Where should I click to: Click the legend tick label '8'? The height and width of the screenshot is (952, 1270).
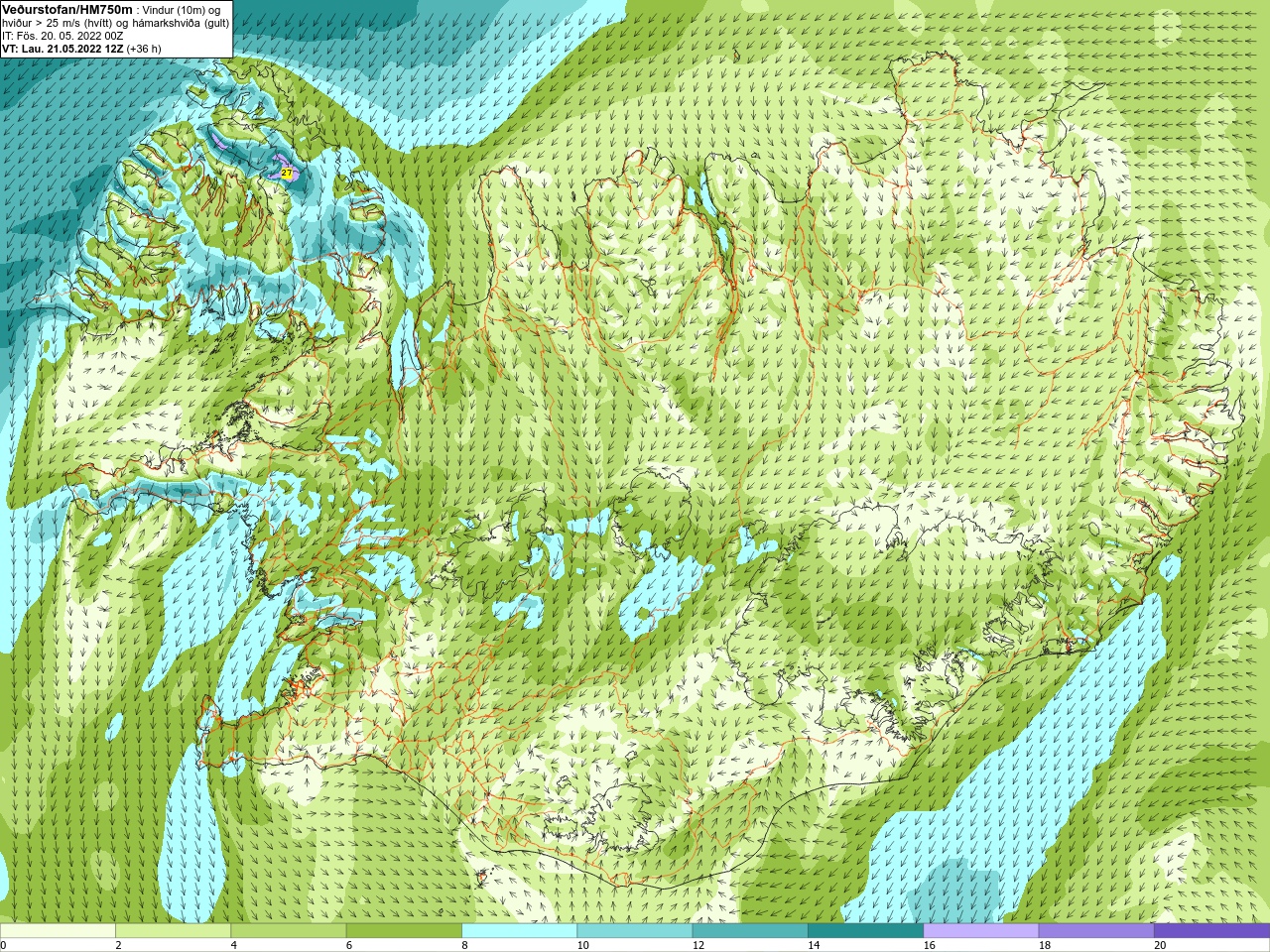[x=464, y=945]
